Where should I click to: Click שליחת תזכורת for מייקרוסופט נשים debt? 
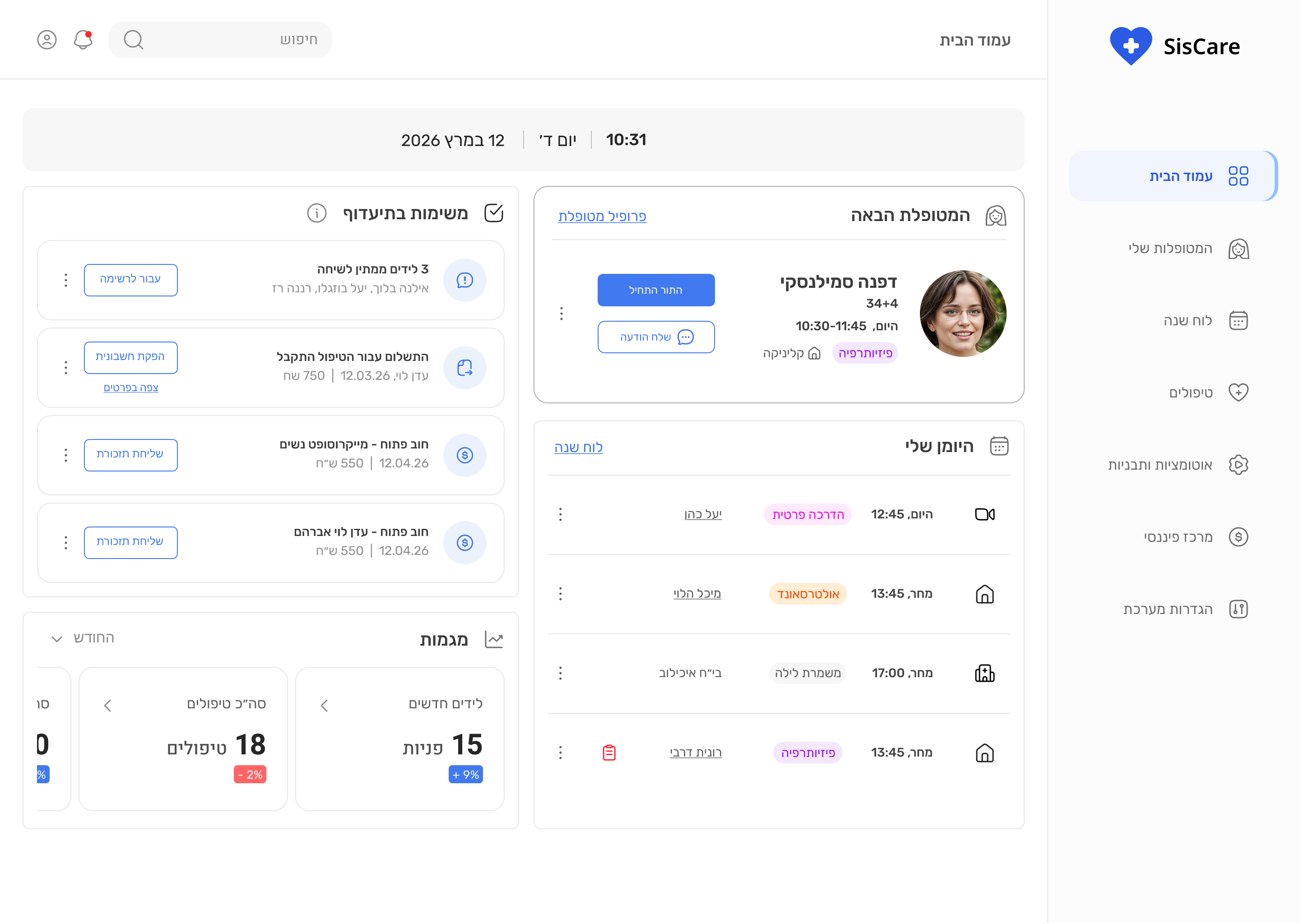[x=131, y=455]
